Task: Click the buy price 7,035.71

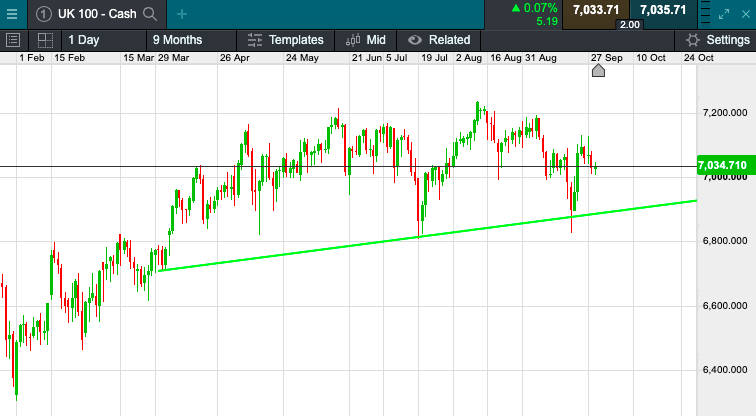Action: tap(662, 10)
